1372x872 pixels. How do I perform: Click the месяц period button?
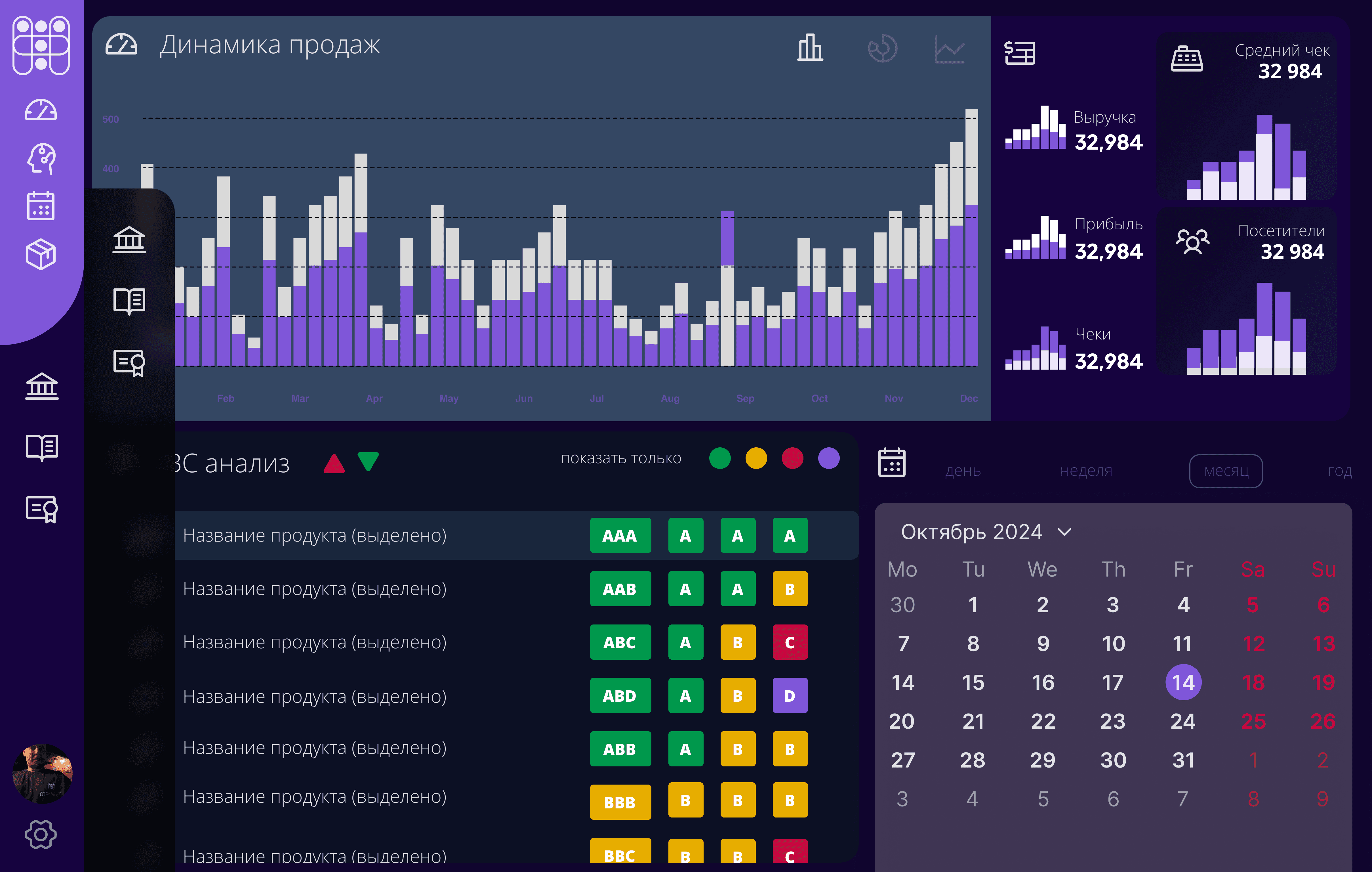coord(1226,471)
